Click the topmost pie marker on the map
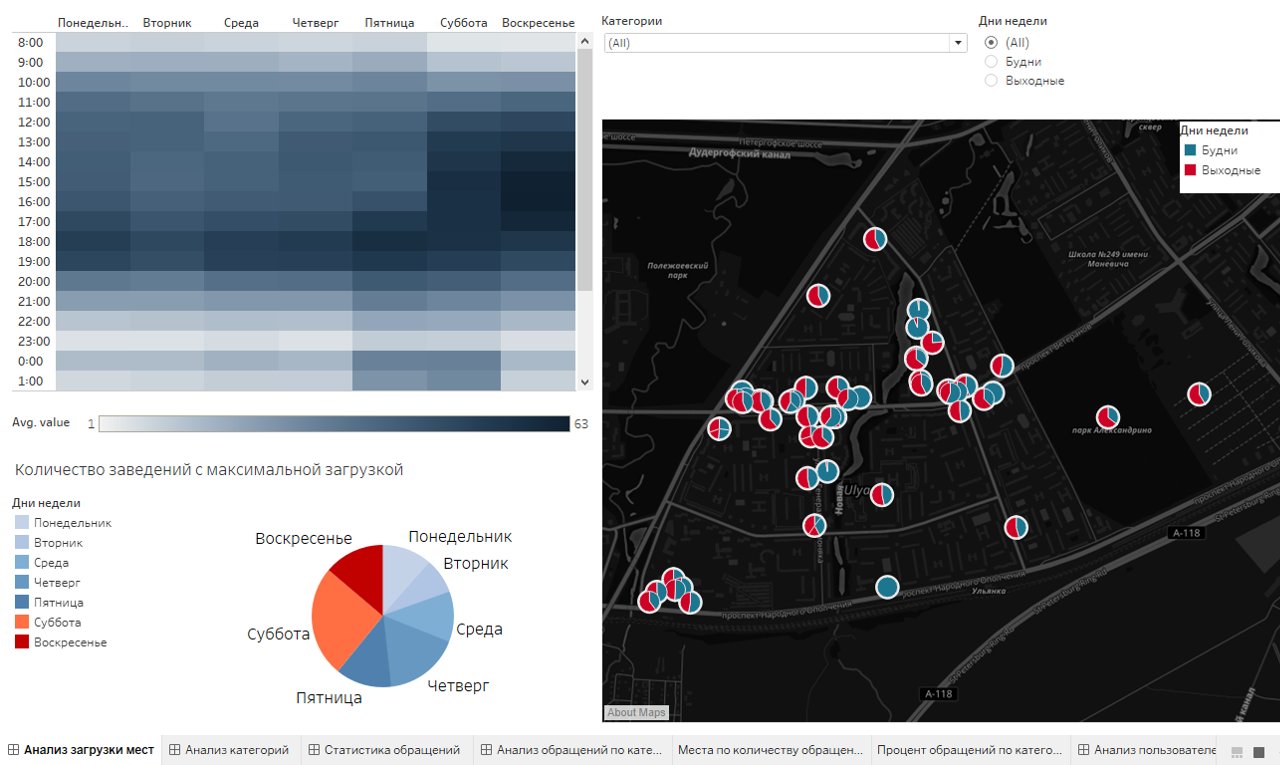The width and height of the screenshot is (1280, 765). 875,238
